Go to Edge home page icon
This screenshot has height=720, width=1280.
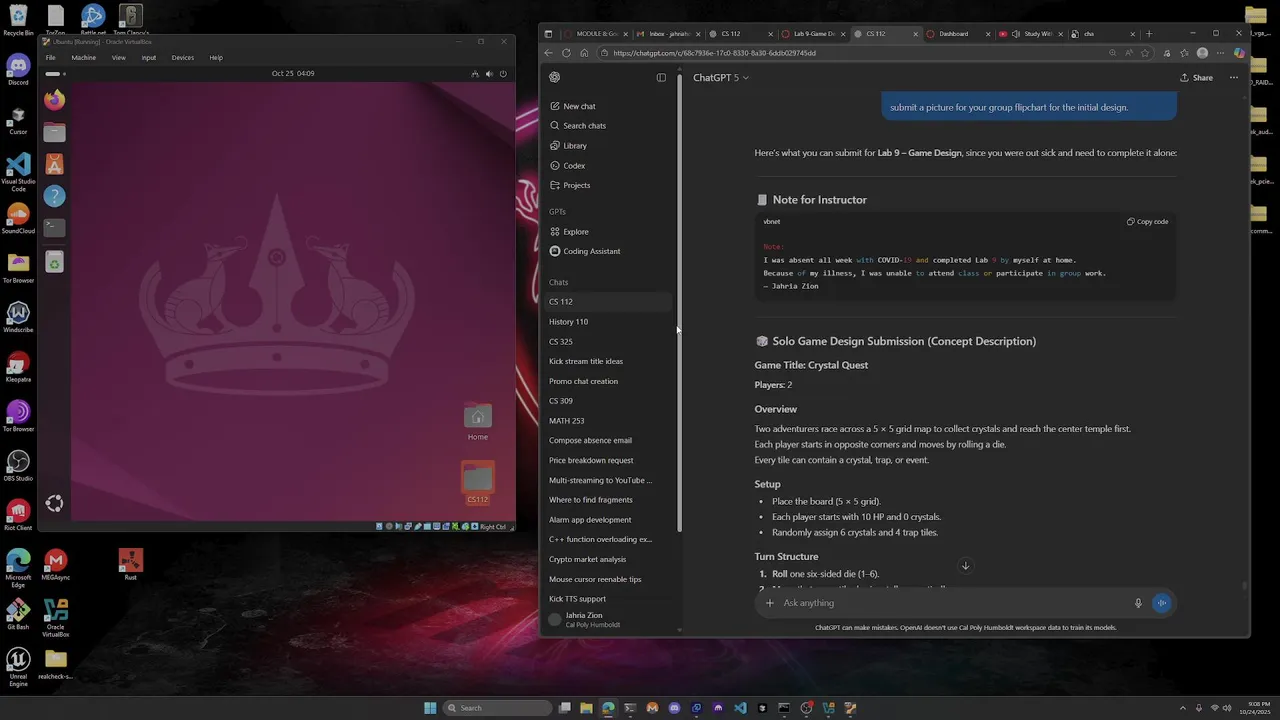tap(584, 53)
